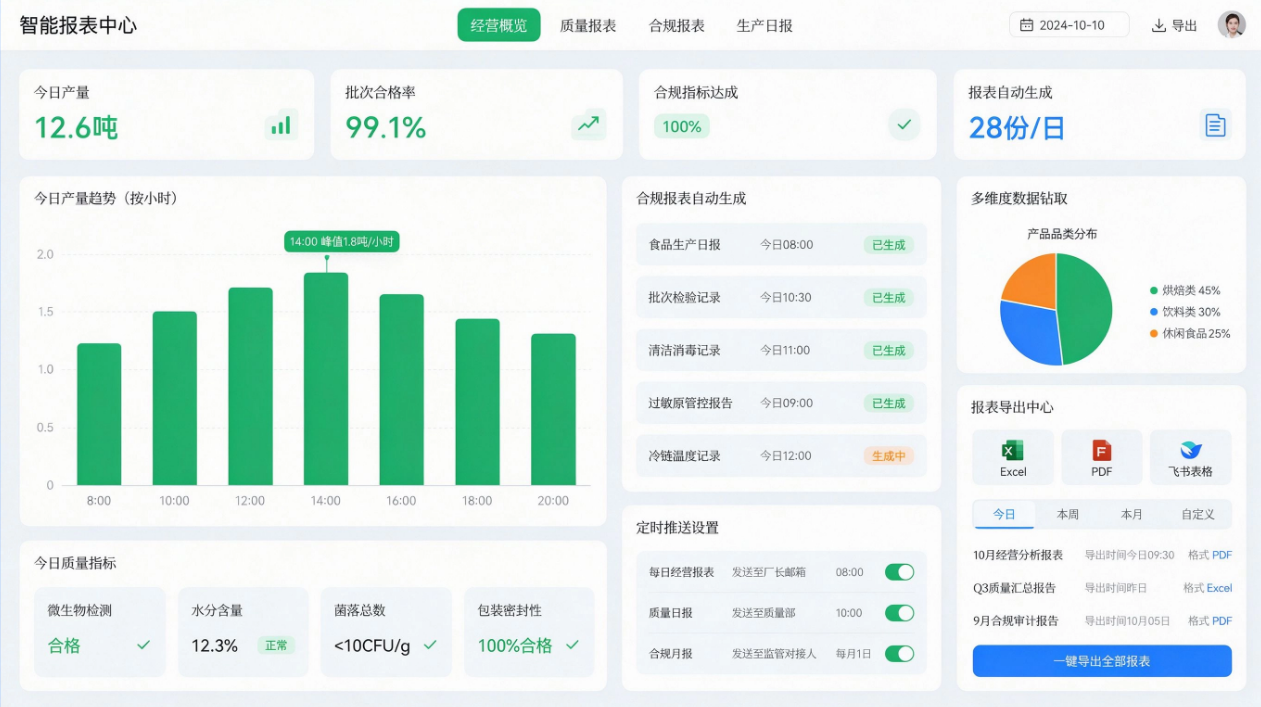Click the 100% compliance badge
The width and height of the screenshot is (1261, 707).
pos(682,126)
